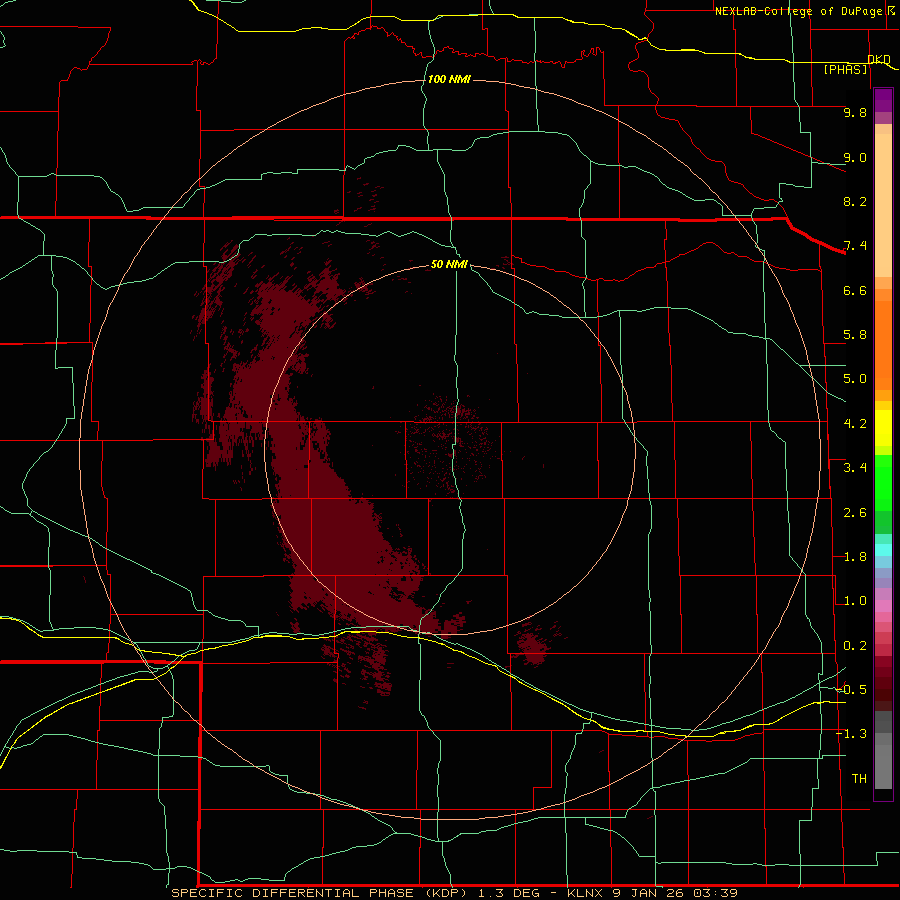
Task: Click the 8.2 scale value
Action: pos(855,201)
